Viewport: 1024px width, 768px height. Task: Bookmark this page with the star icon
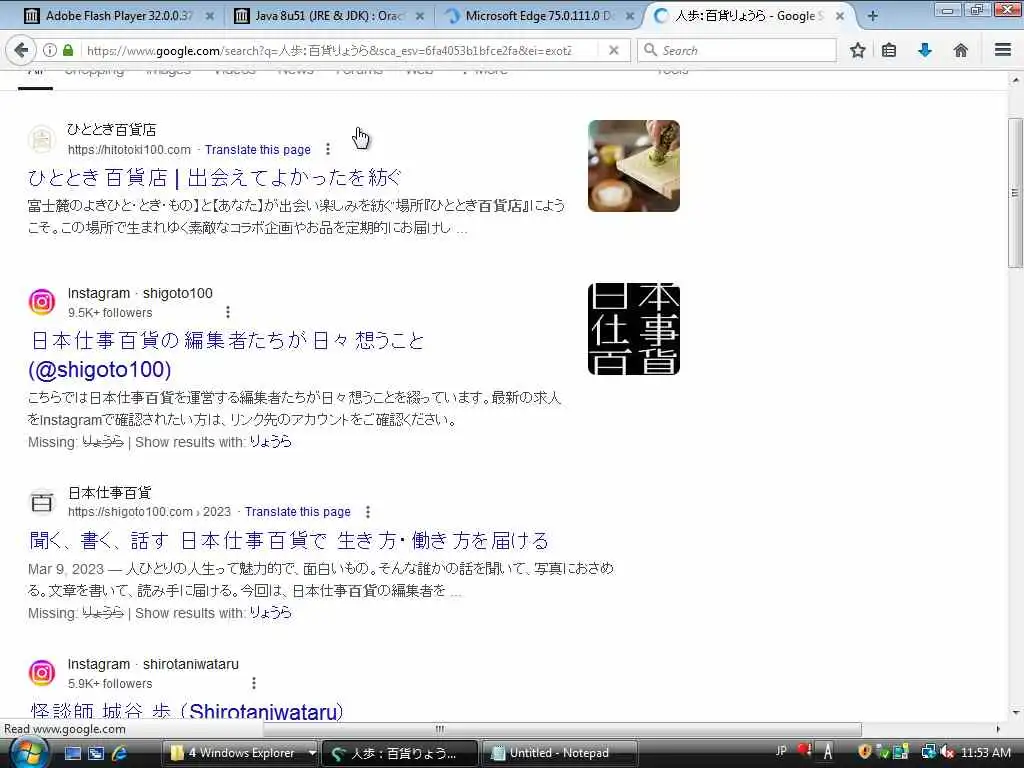[x=857, y=50]
